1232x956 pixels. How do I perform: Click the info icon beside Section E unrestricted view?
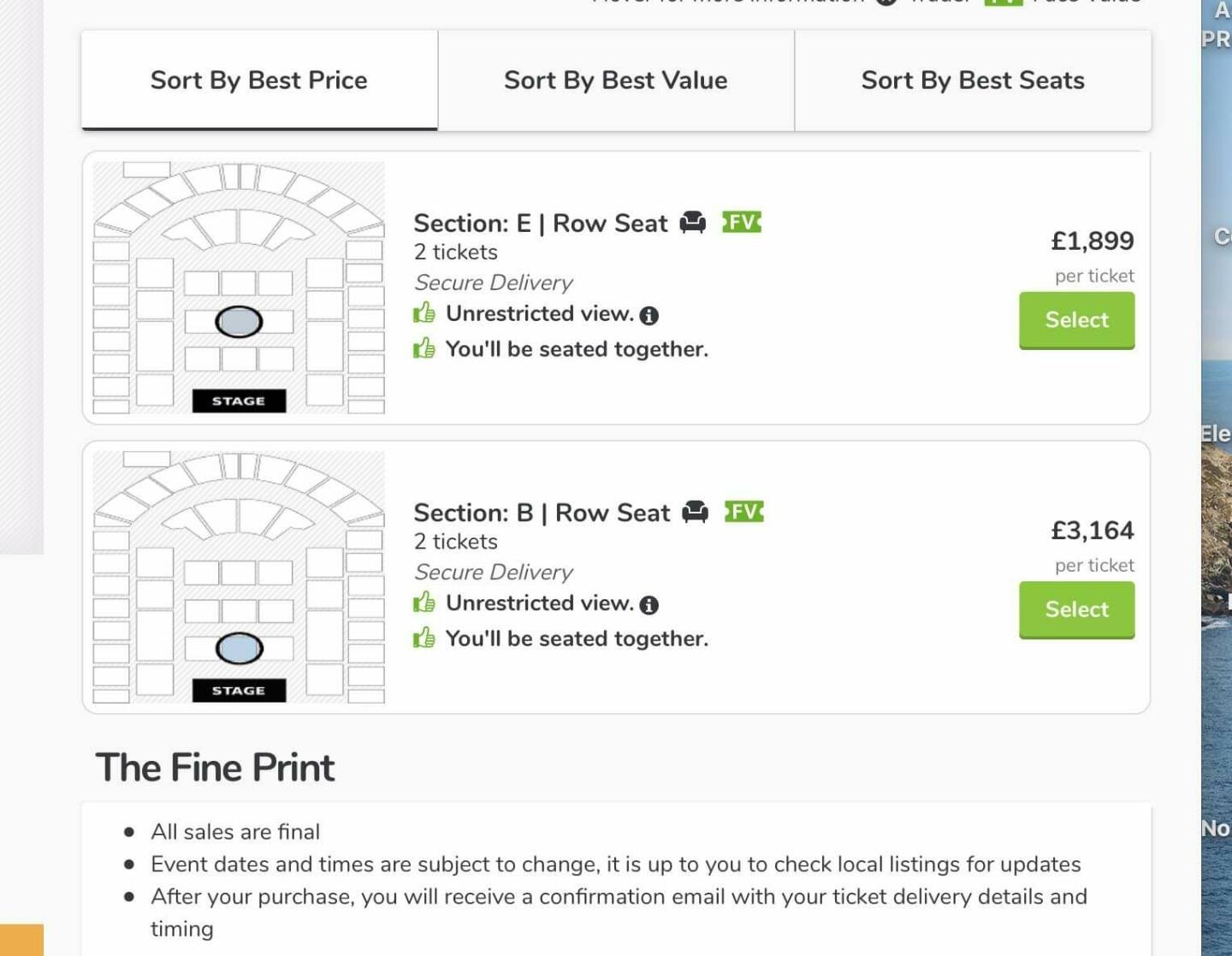649,316
